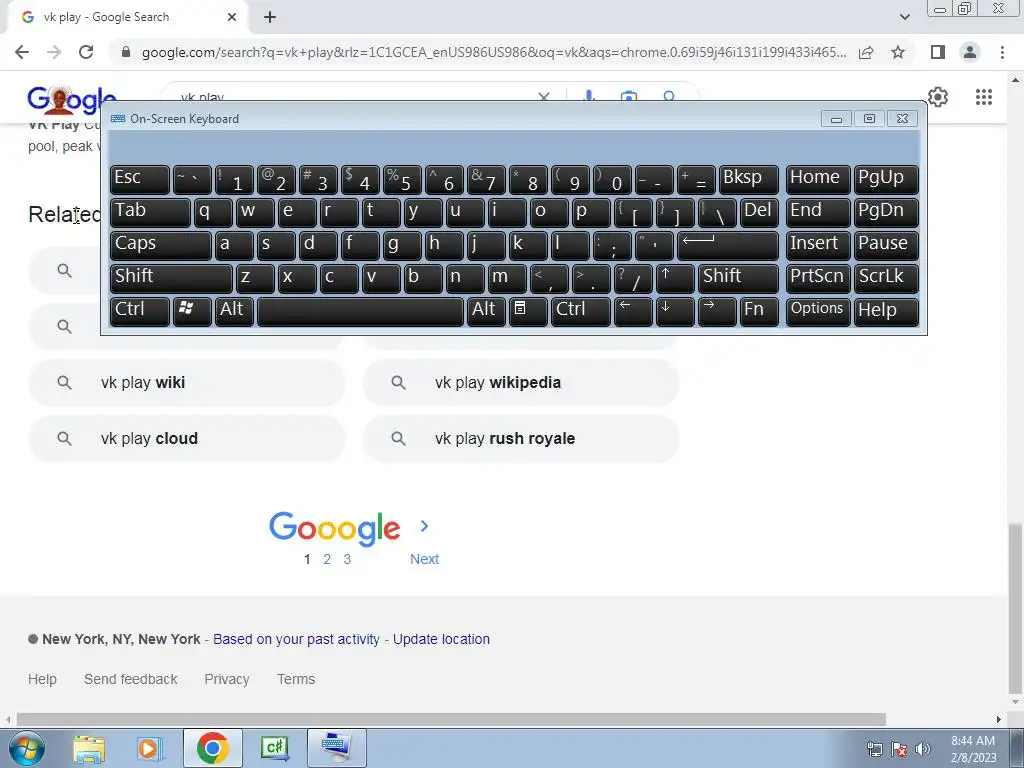Open Windows Explorer from taskbar

click(89, 748)
